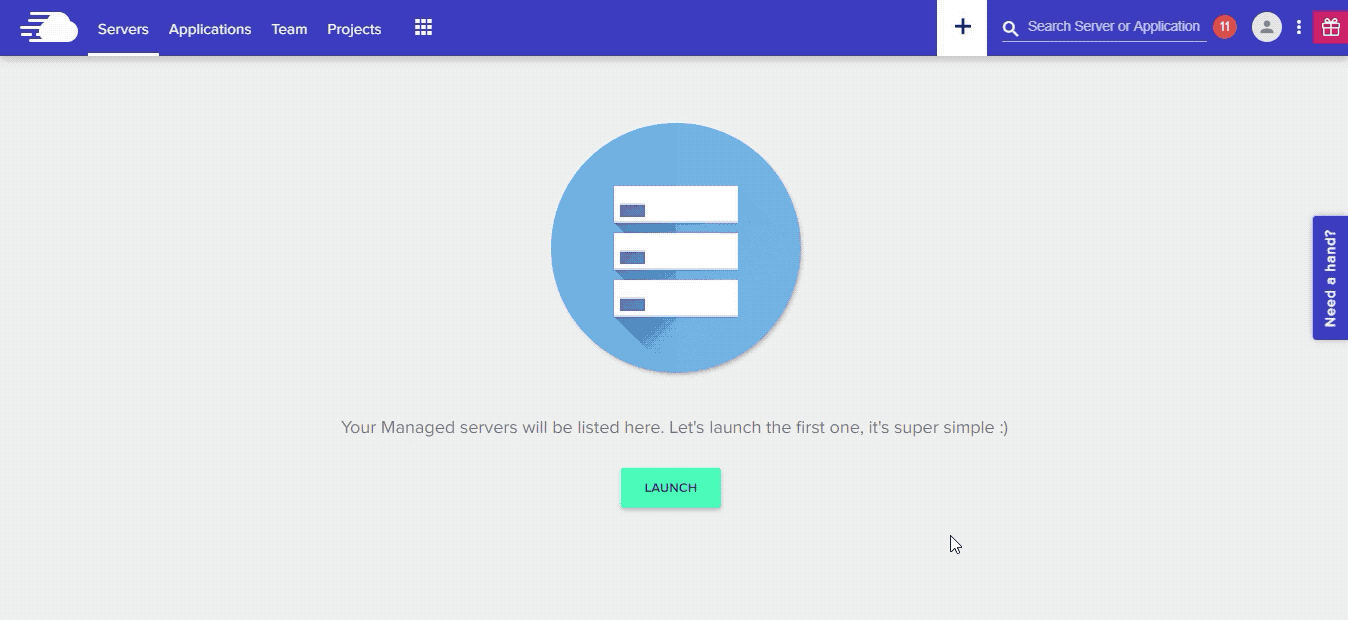The image size is (1348, 620).
Task: Select Projects in the top navigation
Action: coord(354,29)
